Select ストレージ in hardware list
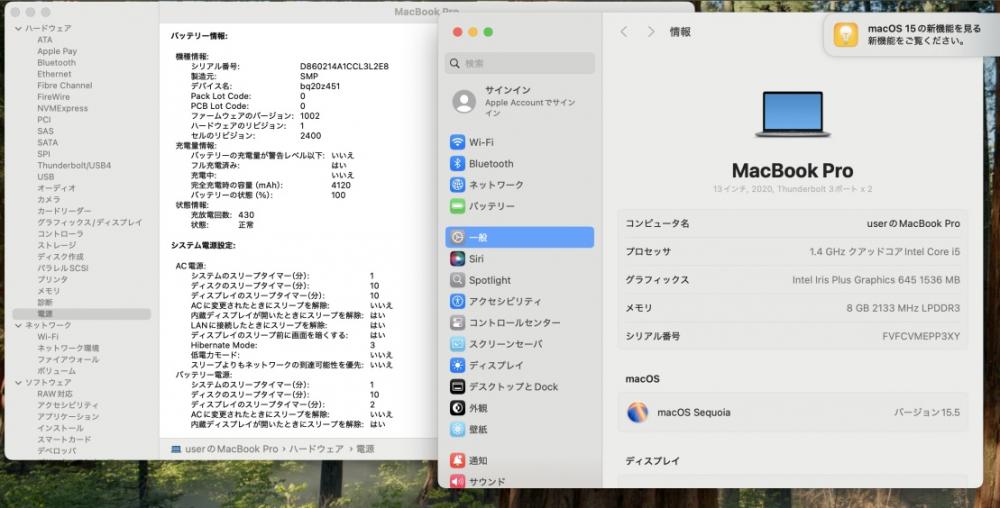This screenshot has width=1000, height=508. 56,245
